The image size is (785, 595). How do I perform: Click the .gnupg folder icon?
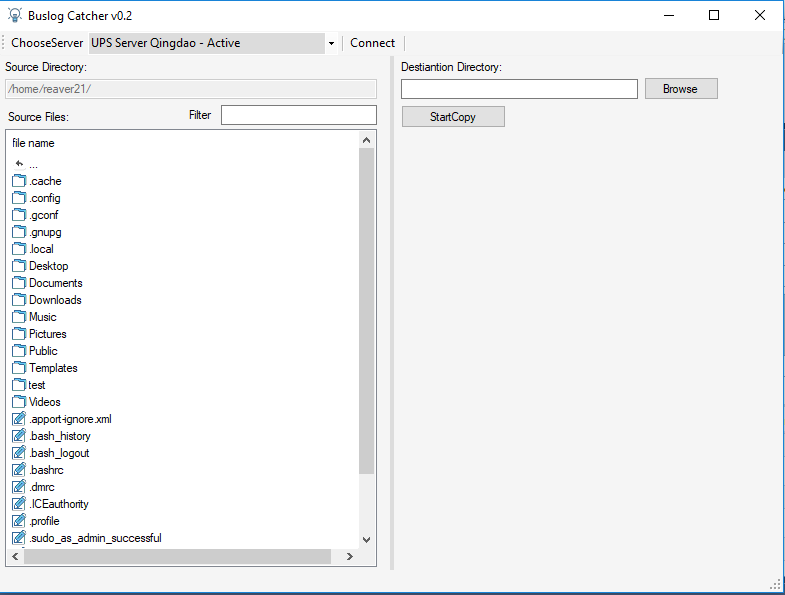click(19, 232)
